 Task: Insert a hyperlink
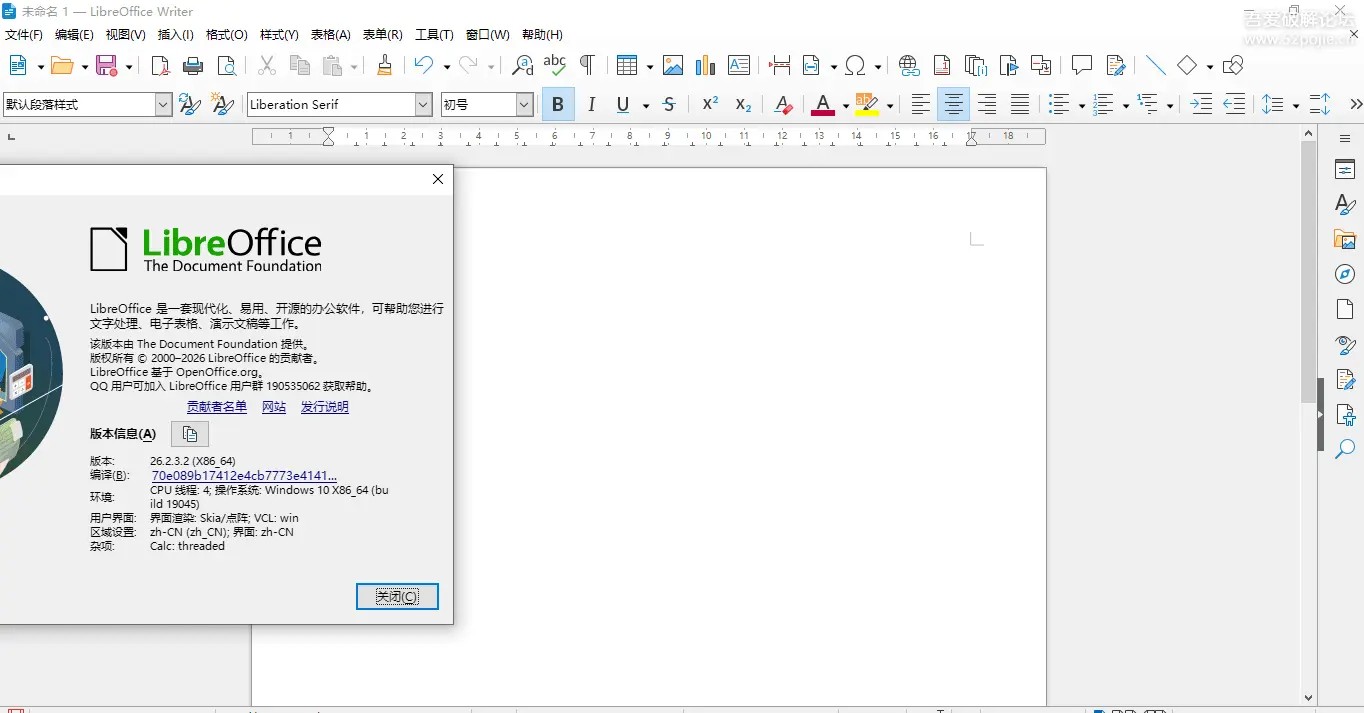[x=909, y=66]
